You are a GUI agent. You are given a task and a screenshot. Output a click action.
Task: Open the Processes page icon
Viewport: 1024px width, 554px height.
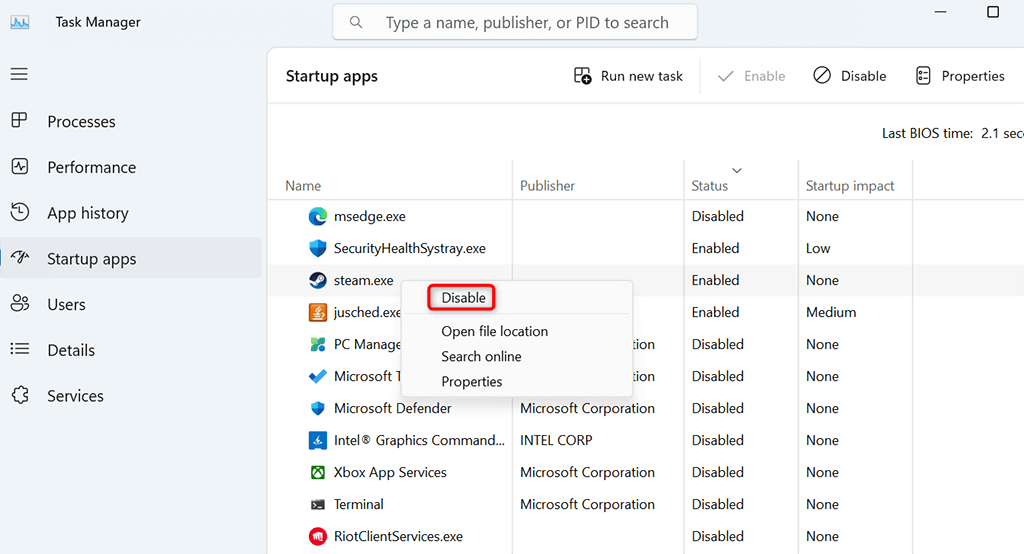(19, 121)
